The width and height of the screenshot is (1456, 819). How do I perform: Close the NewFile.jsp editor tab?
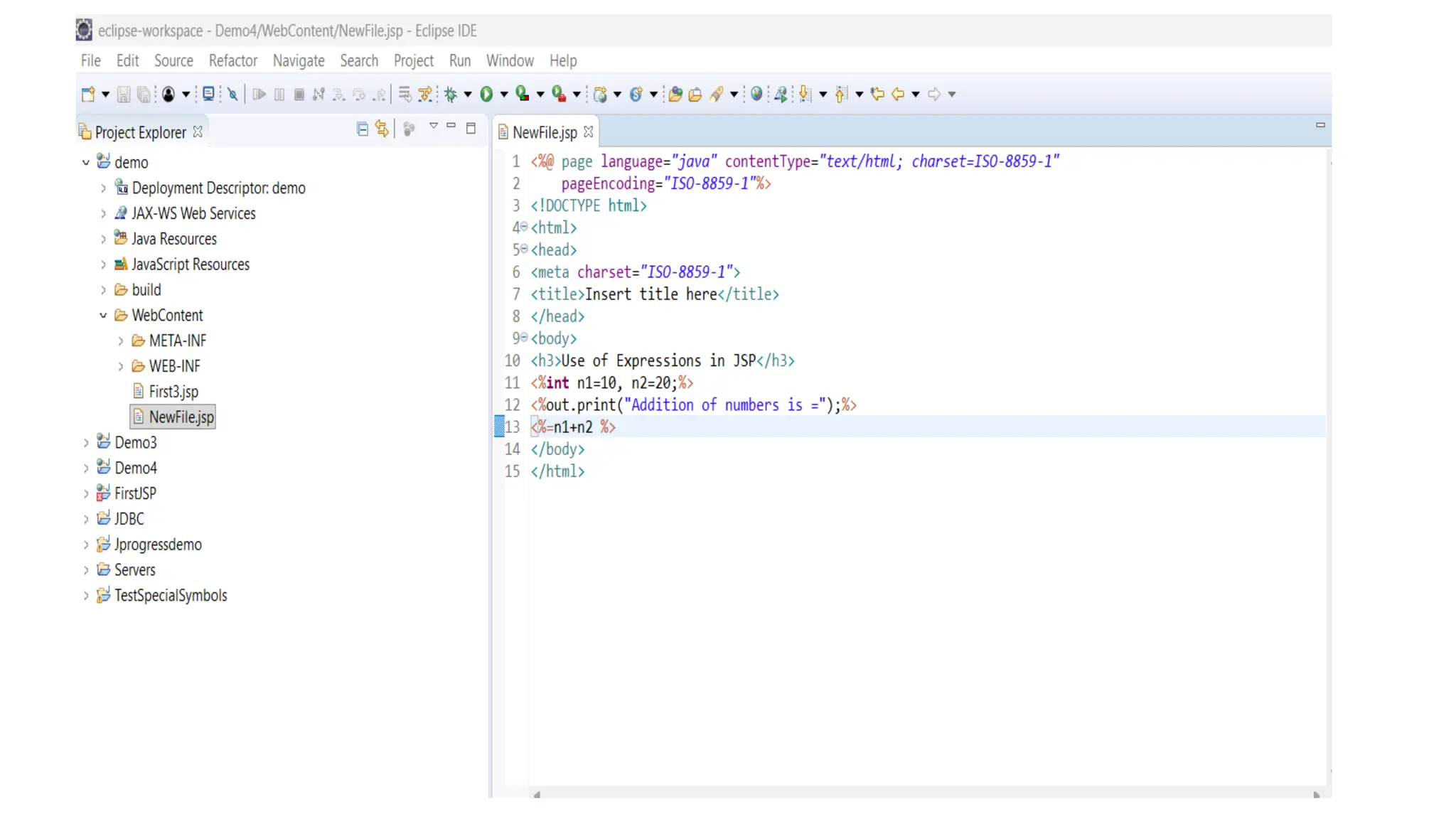click(x=589, y=132)
